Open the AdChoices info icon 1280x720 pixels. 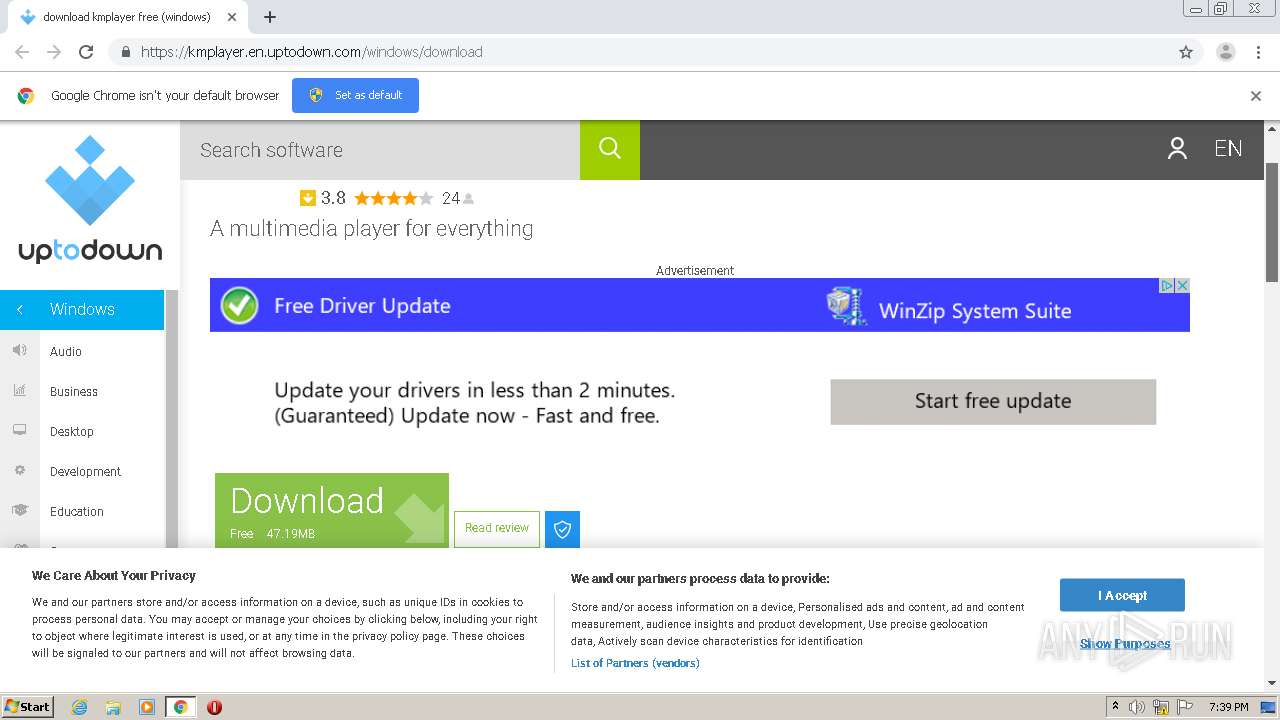[1167, 286]
